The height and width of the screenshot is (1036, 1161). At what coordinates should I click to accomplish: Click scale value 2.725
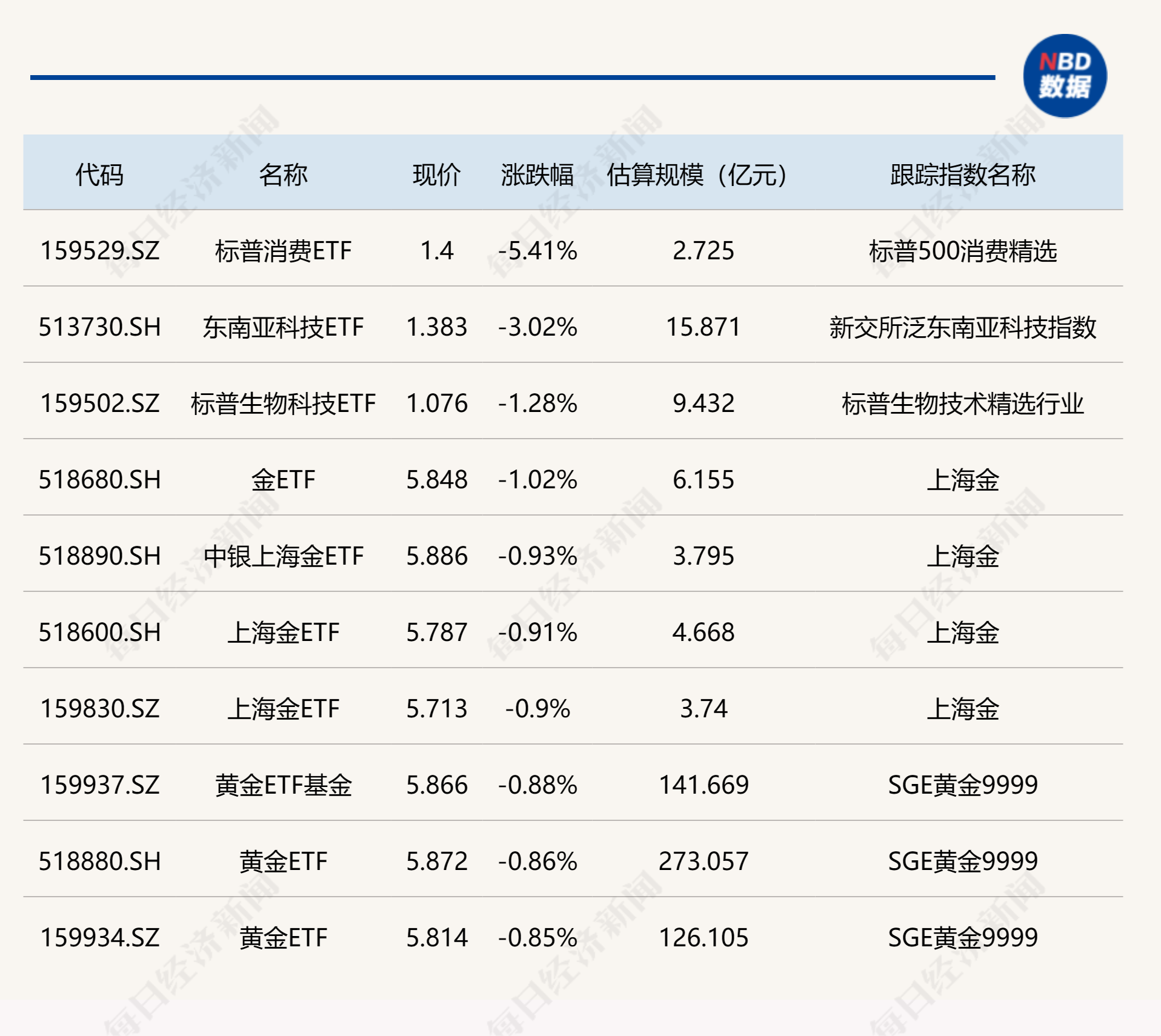click(703, 251)
